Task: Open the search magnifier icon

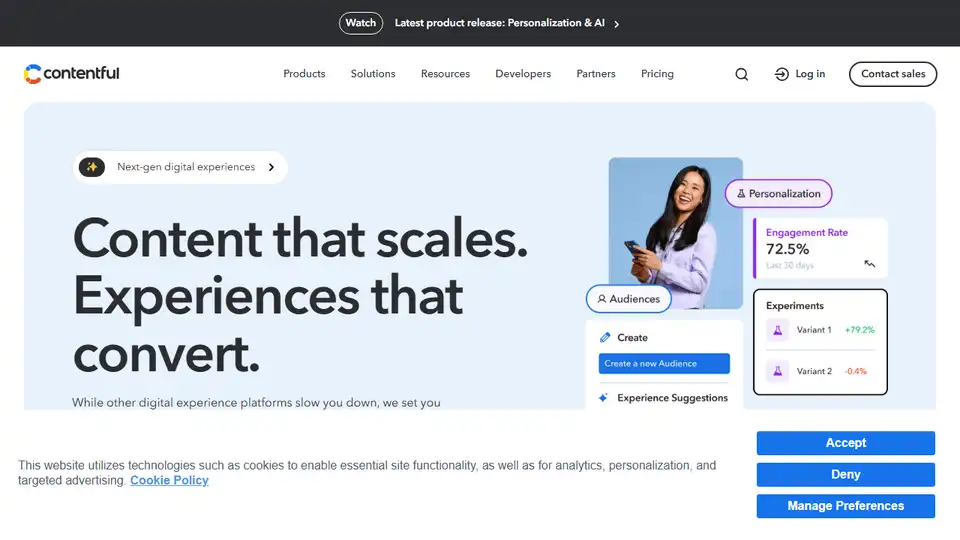Action: pyautogui.click(x=741, y=74)
